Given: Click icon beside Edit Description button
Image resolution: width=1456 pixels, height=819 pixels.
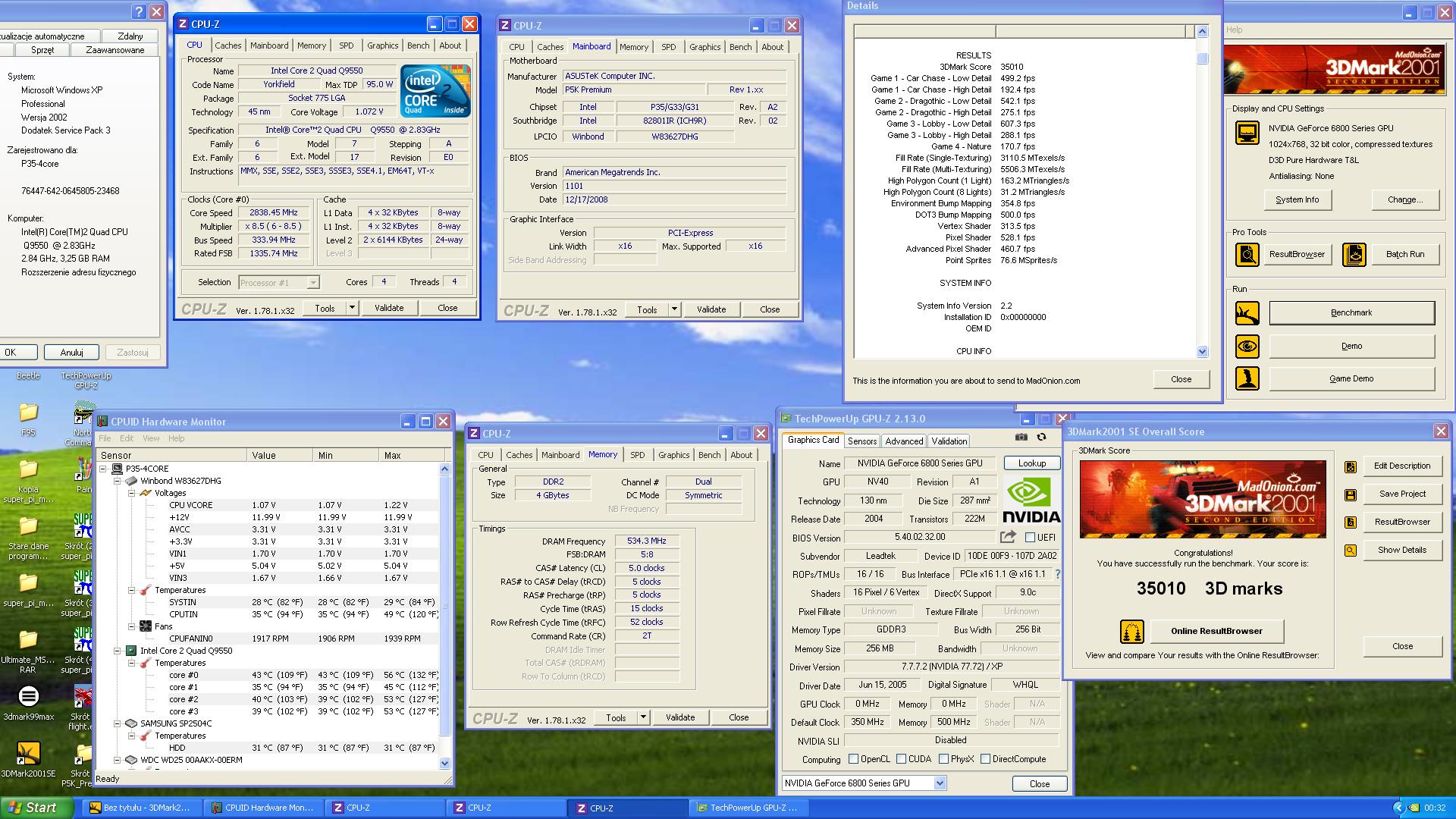Looking at the screenshot, I should pos(1351,466).
